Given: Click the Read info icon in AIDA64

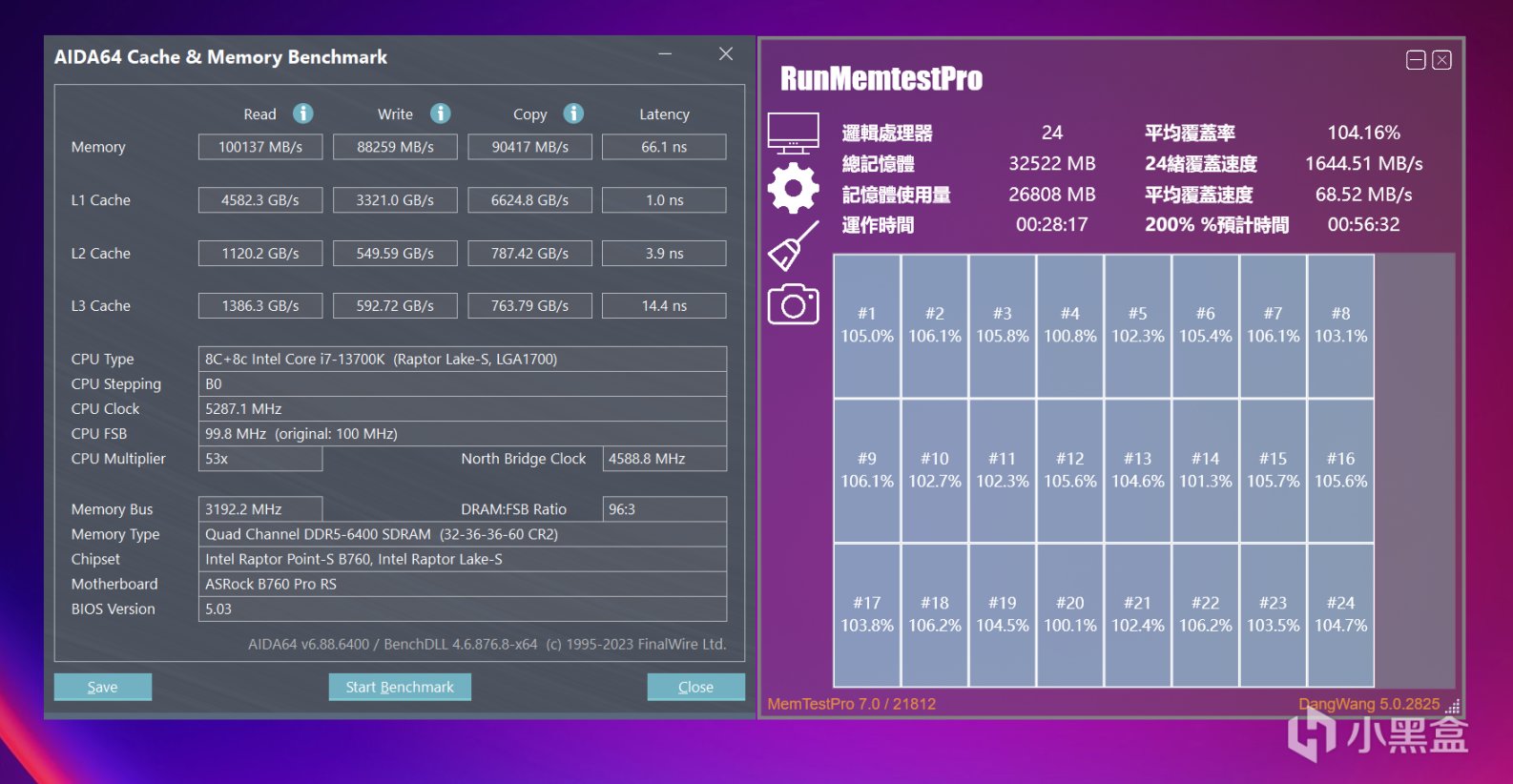Looking at the screenshot, I should pos(303,113).
